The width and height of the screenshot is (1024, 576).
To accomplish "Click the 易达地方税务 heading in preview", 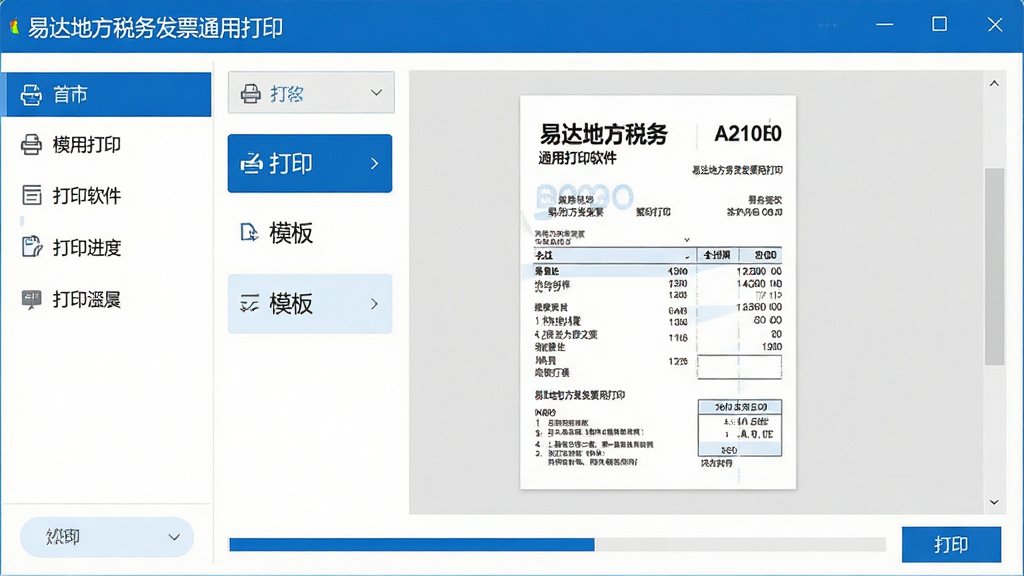I will (603, 134).
